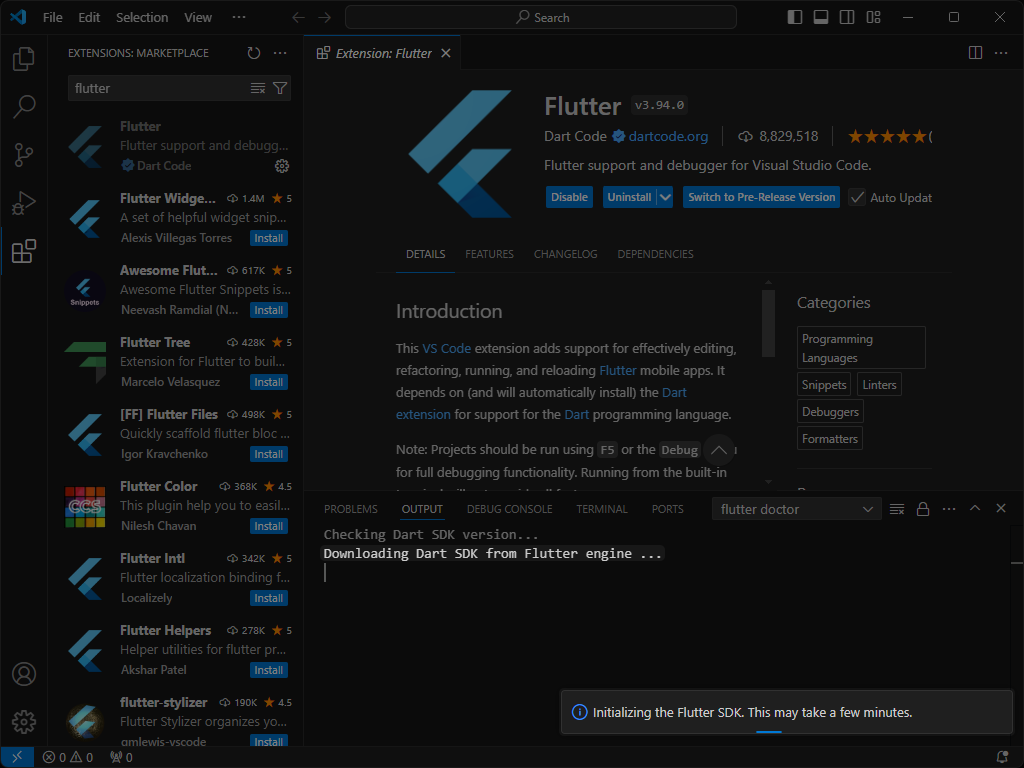Close the Extension: Flutter tab

(x=445, y=53)
